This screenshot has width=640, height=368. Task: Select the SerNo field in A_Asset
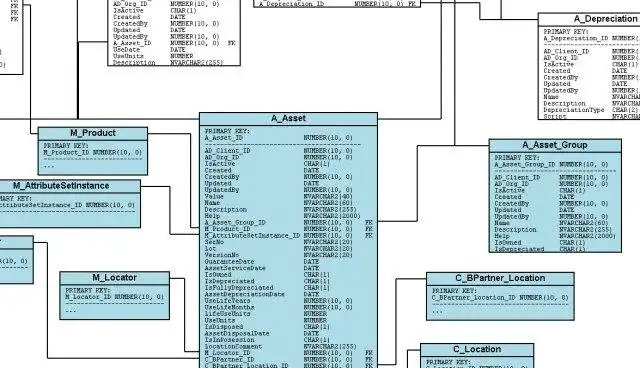point(279,242)
